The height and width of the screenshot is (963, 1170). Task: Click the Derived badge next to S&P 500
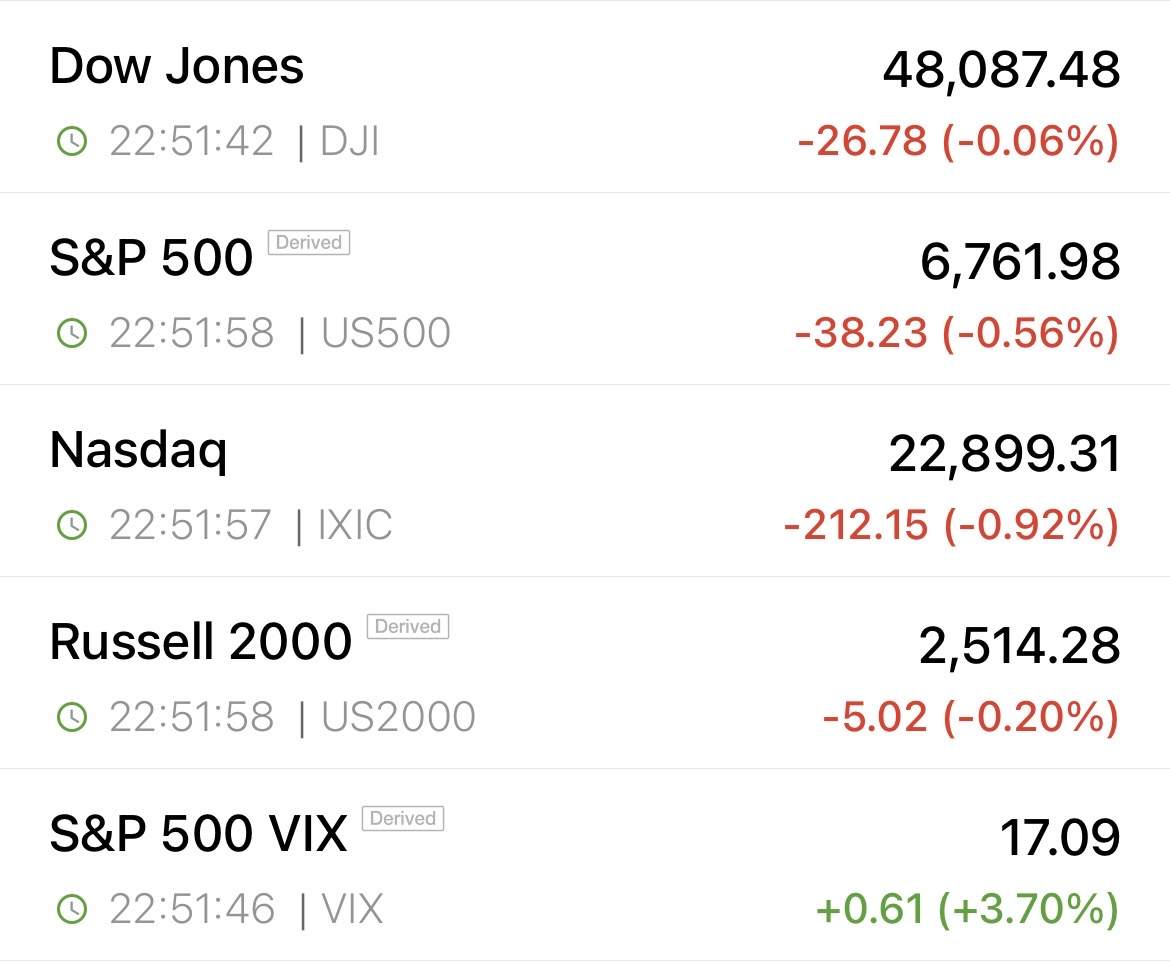point(308,243)
